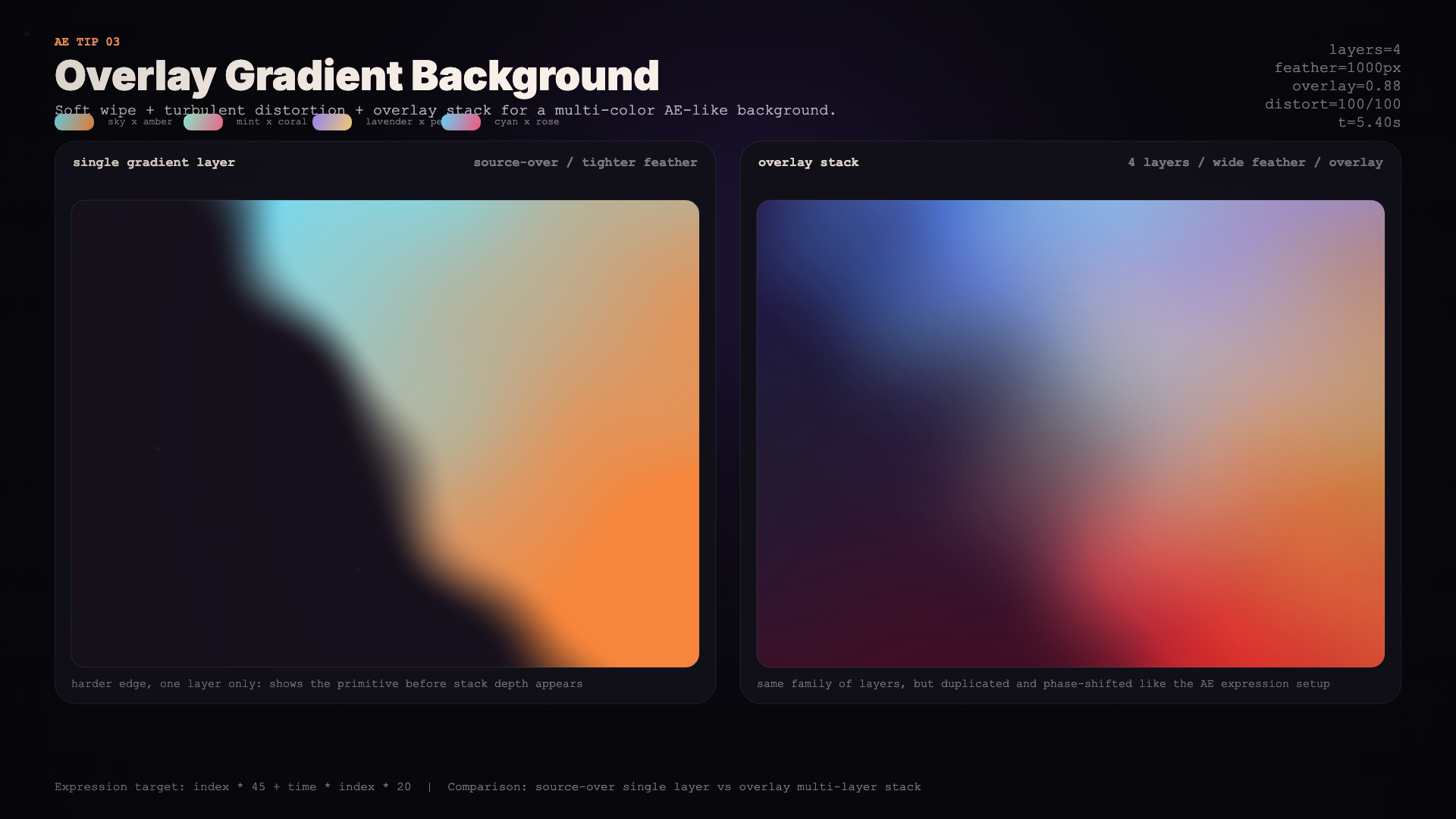Click the 'Soft wipe + turbulent distortion' subtitle
Viewport: 1456px width, 819px height.
(445, 110)
